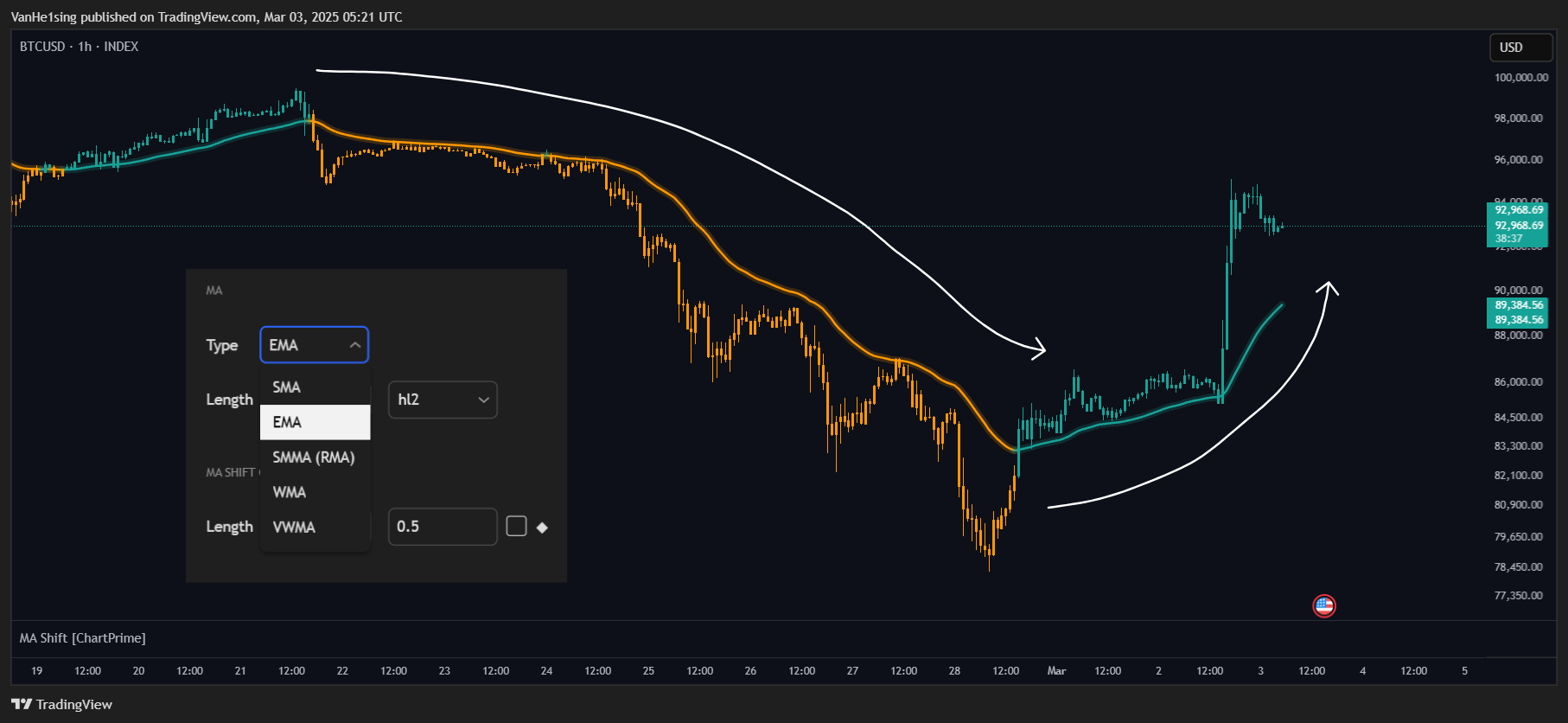1568x723 pixels.
Task: Click the MA heading in the settings panel
Action: tap(214, 291)
